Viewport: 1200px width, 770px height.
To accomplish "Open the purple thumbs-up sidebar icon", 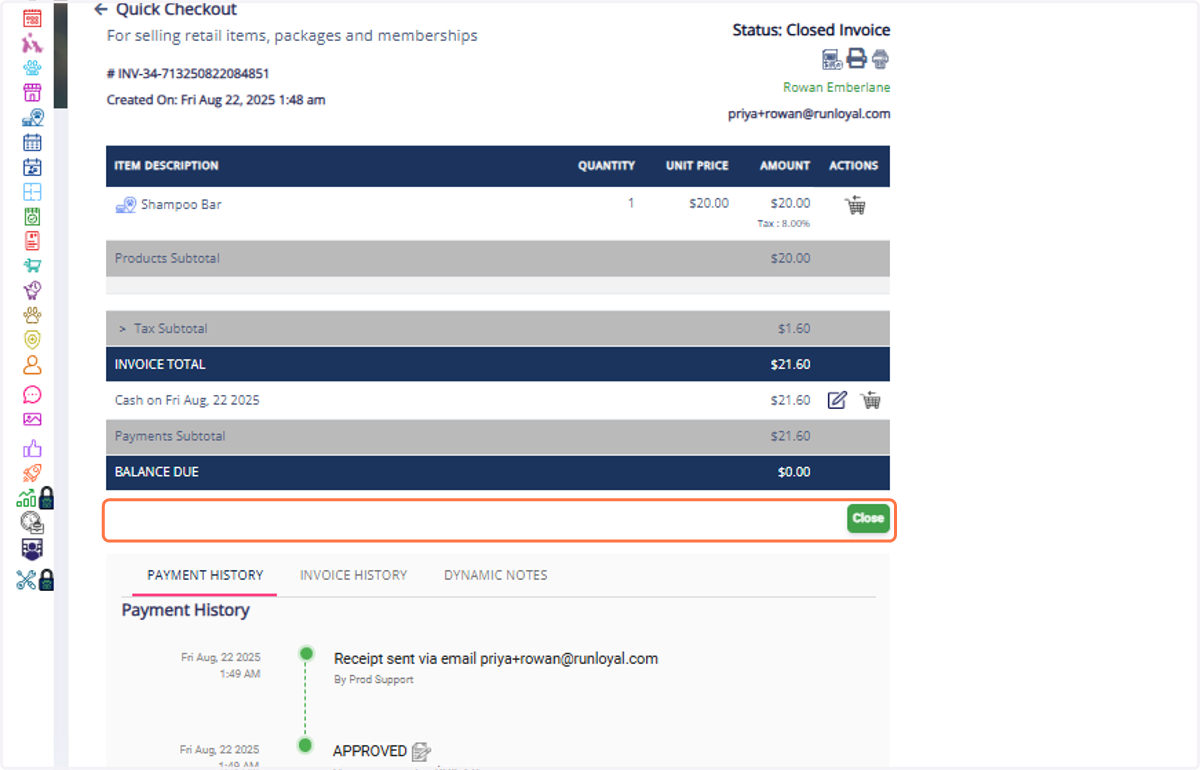I will click(32, 448).
